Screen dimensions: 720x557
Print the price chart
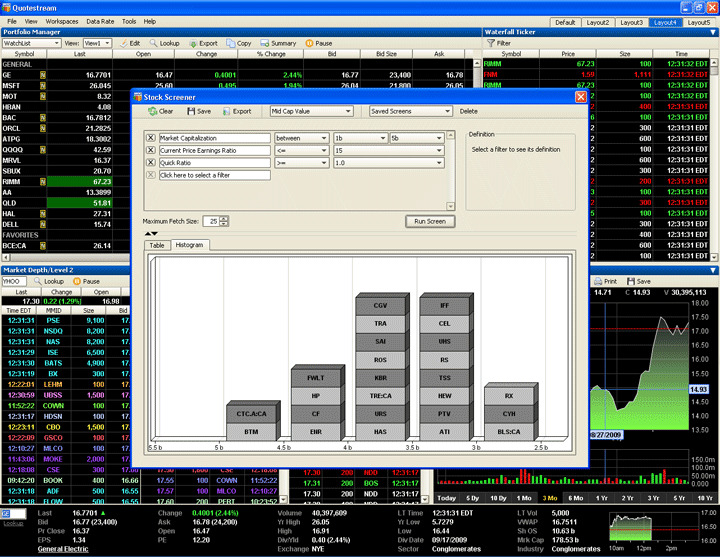click(x=605, y=282)
